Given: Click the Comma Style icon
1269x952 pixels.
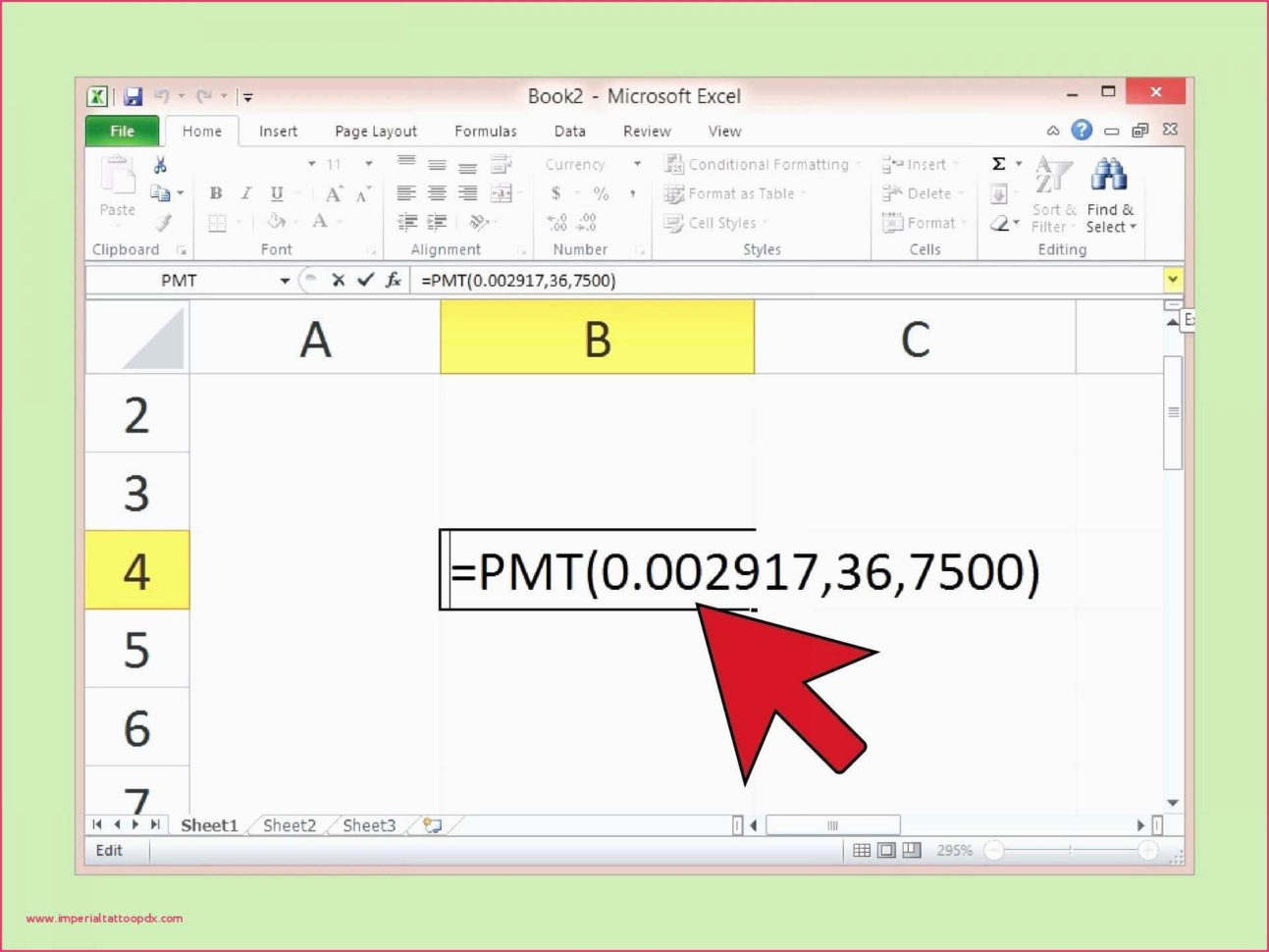Looking at the screenshot, I should pos(633,193).
